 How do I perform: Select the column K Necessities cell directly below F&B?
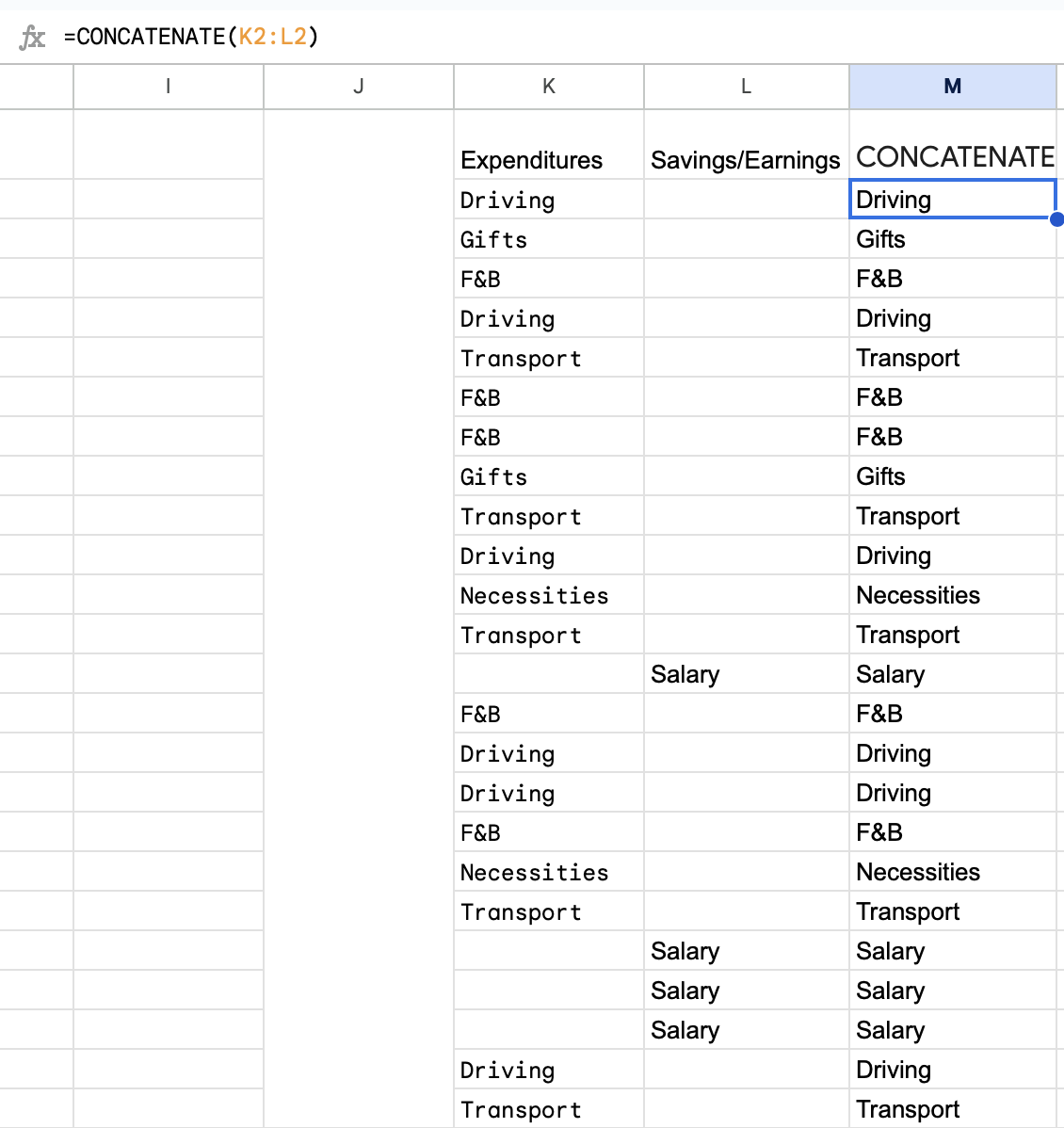tap(549, 872)
